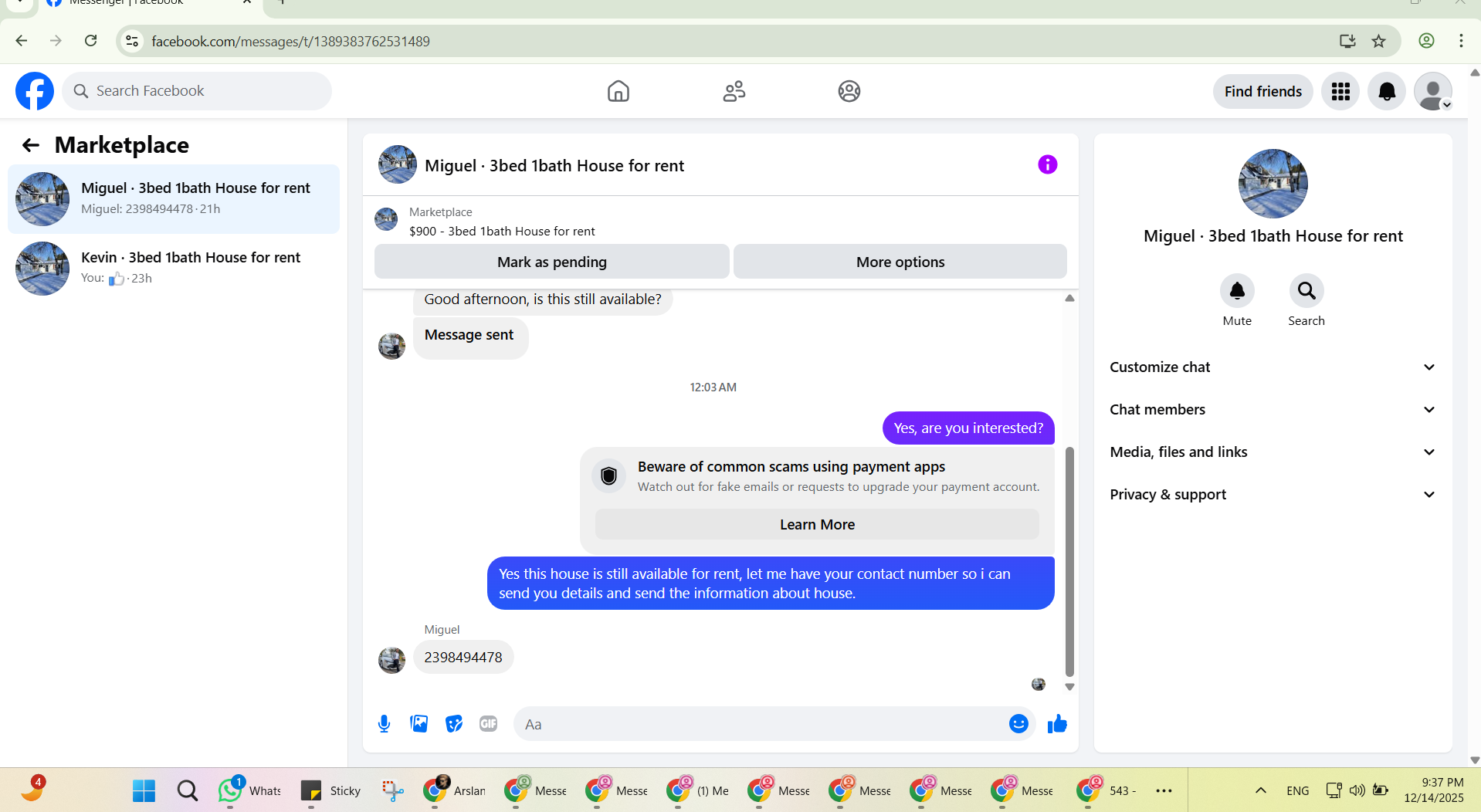The image size is (1481, 812).
Task: Expand Chat members section
Action: [x=1273, y=410]
